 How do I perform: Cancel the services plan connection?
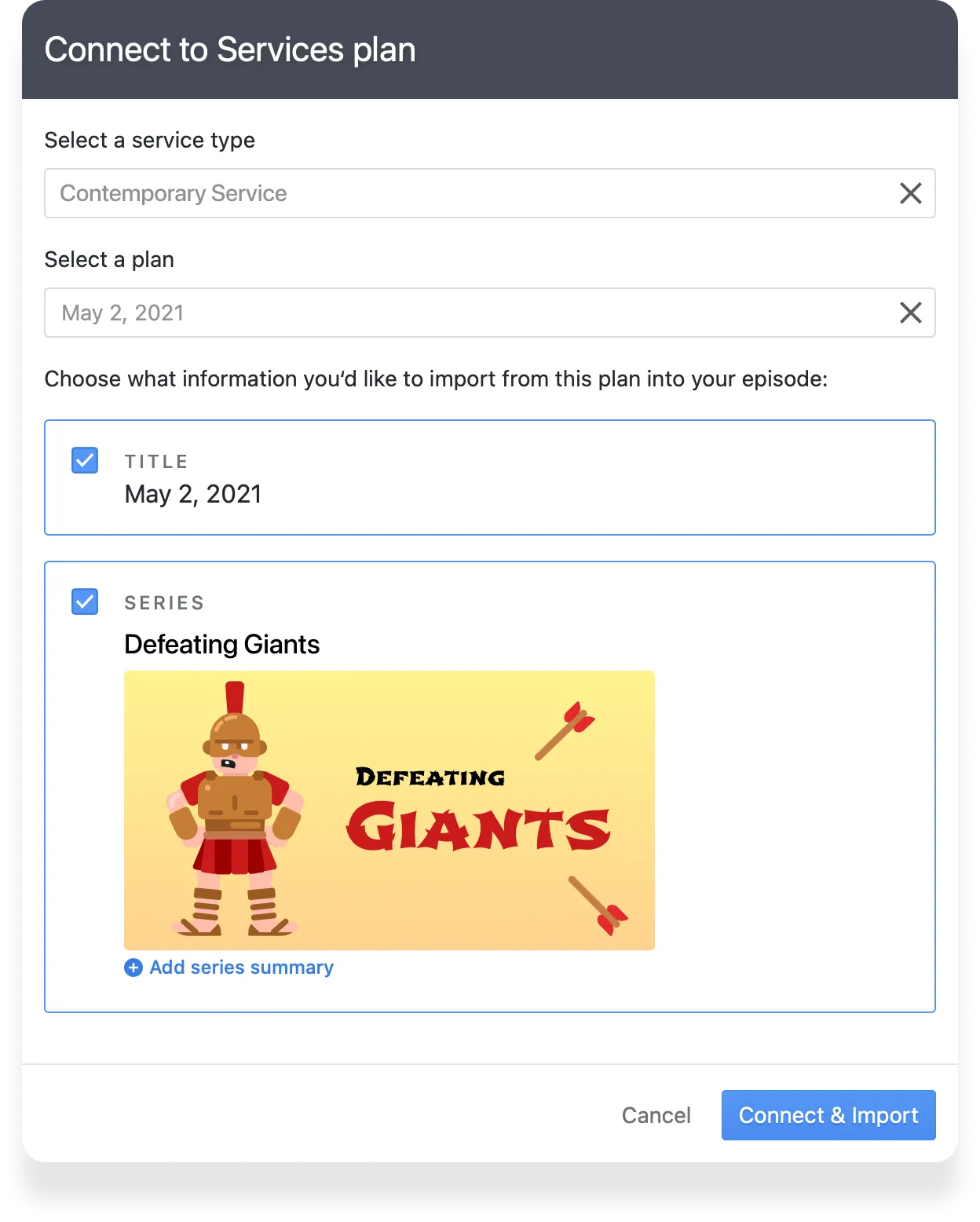point(656,1115)
